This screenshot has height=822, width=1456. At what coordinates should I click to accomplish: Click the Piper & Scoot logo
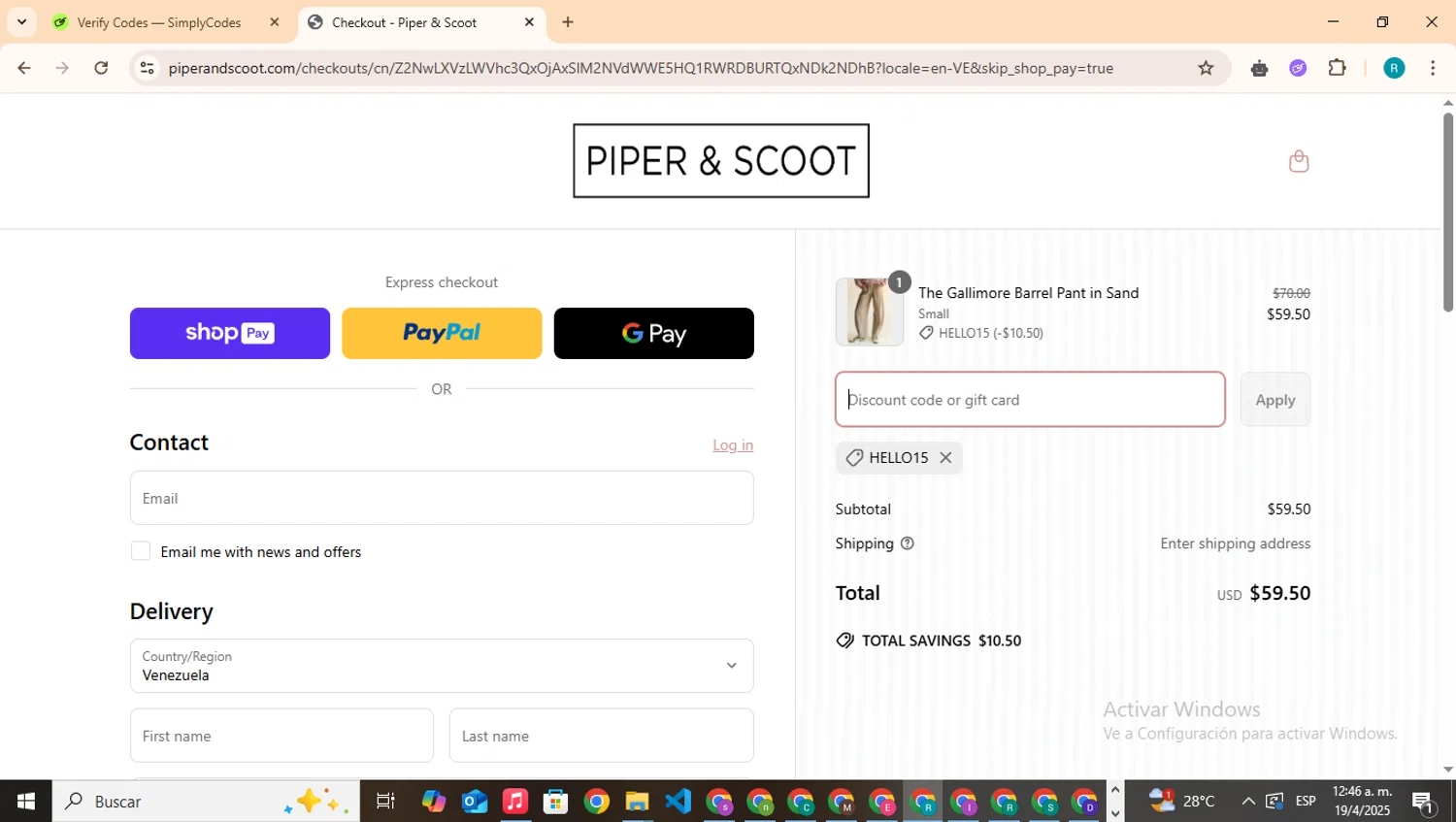(x=721, y=161)
